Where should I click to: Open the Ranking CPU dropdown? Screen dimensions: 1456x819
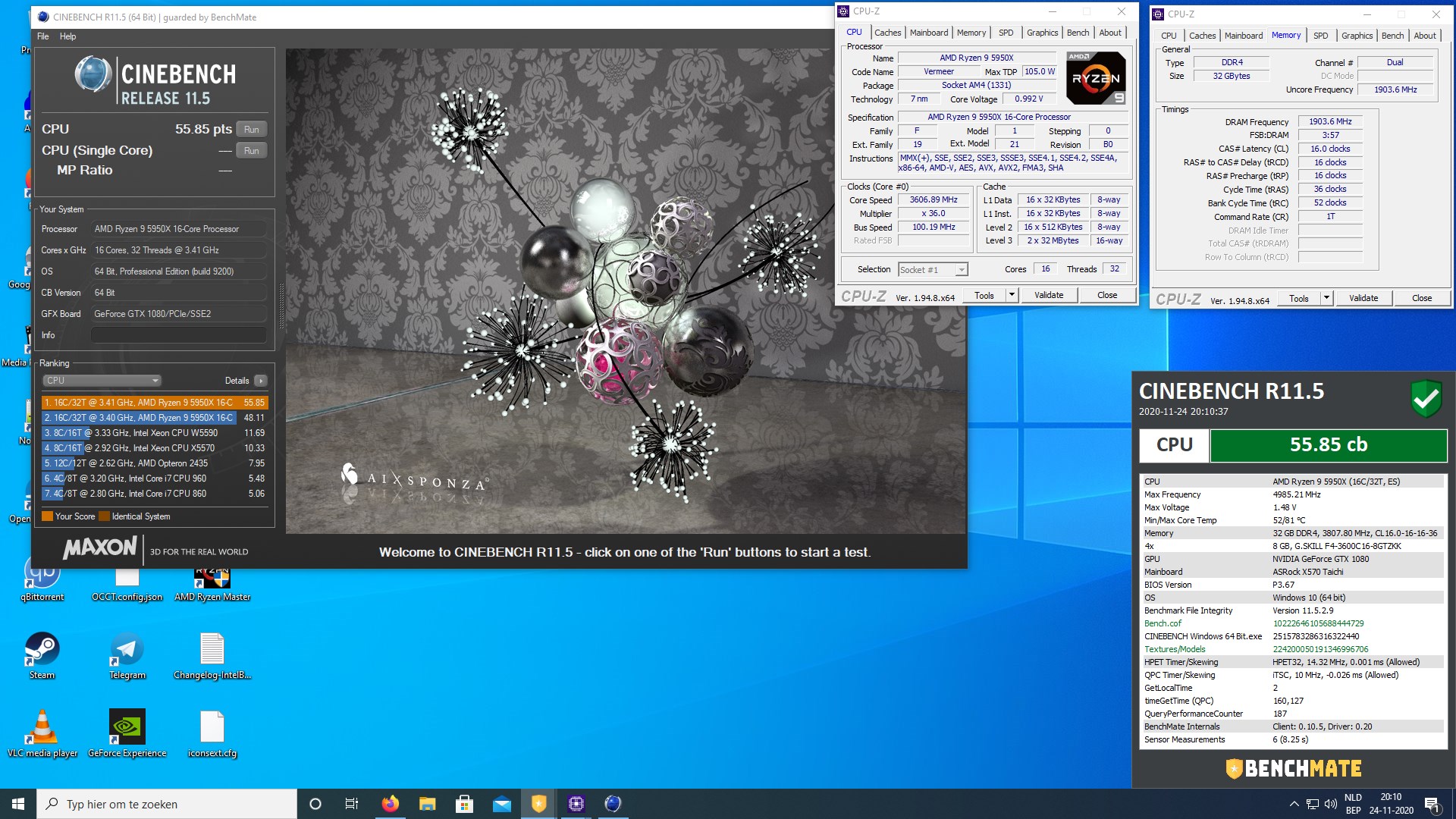[x=102, y=381]
